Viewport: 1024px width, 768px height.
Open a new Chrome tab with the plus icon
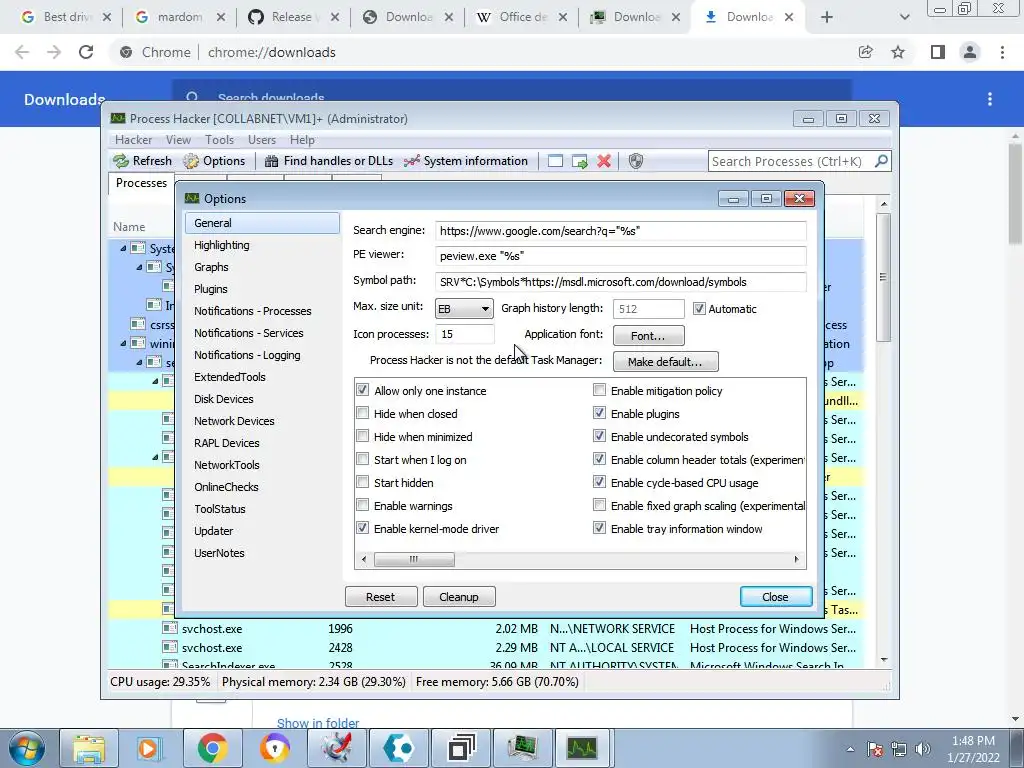click(x=827, y=17)
